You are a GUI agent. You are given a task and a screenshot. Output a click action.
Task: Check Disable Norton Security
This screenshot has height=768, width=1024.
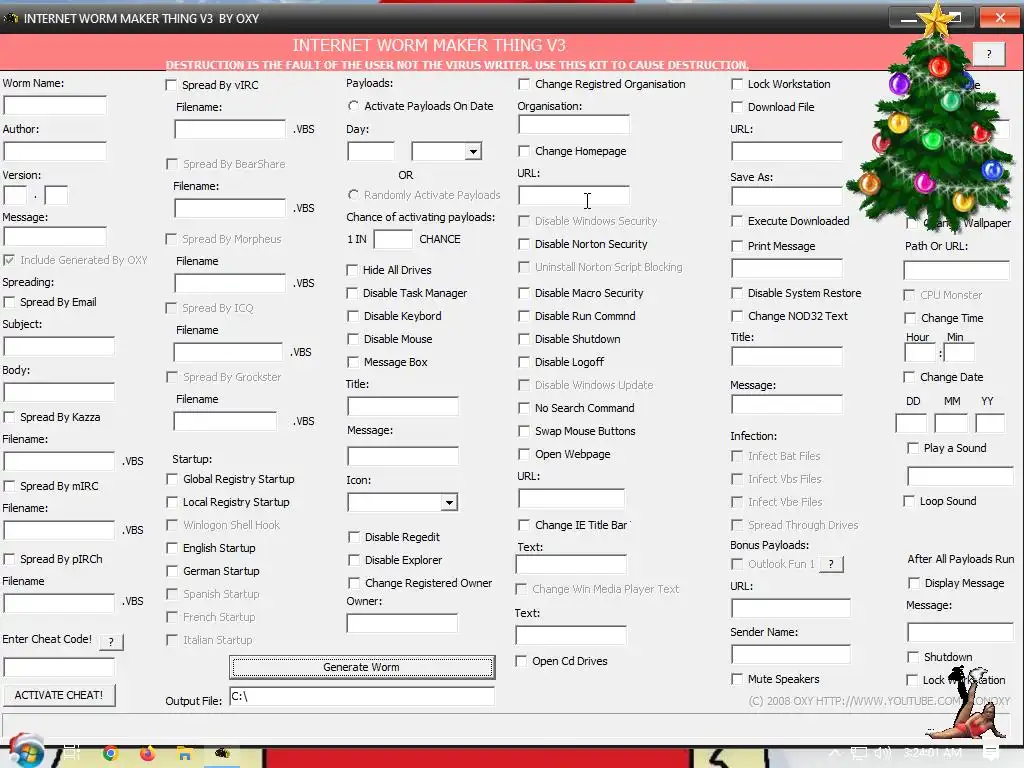pyautogui.click(x=524, y=244)
